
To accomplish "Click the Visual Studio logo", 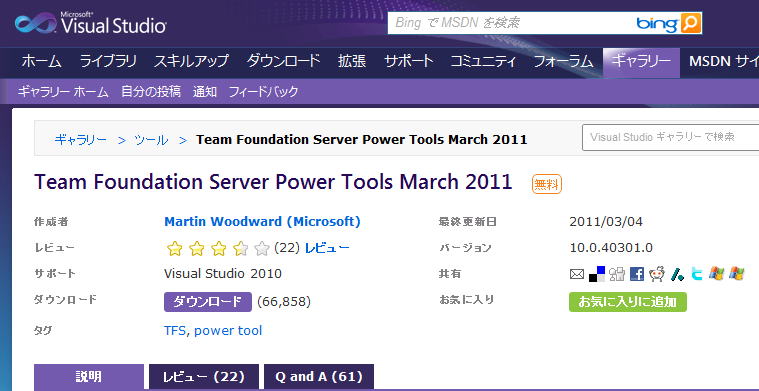I will (91, 23).
